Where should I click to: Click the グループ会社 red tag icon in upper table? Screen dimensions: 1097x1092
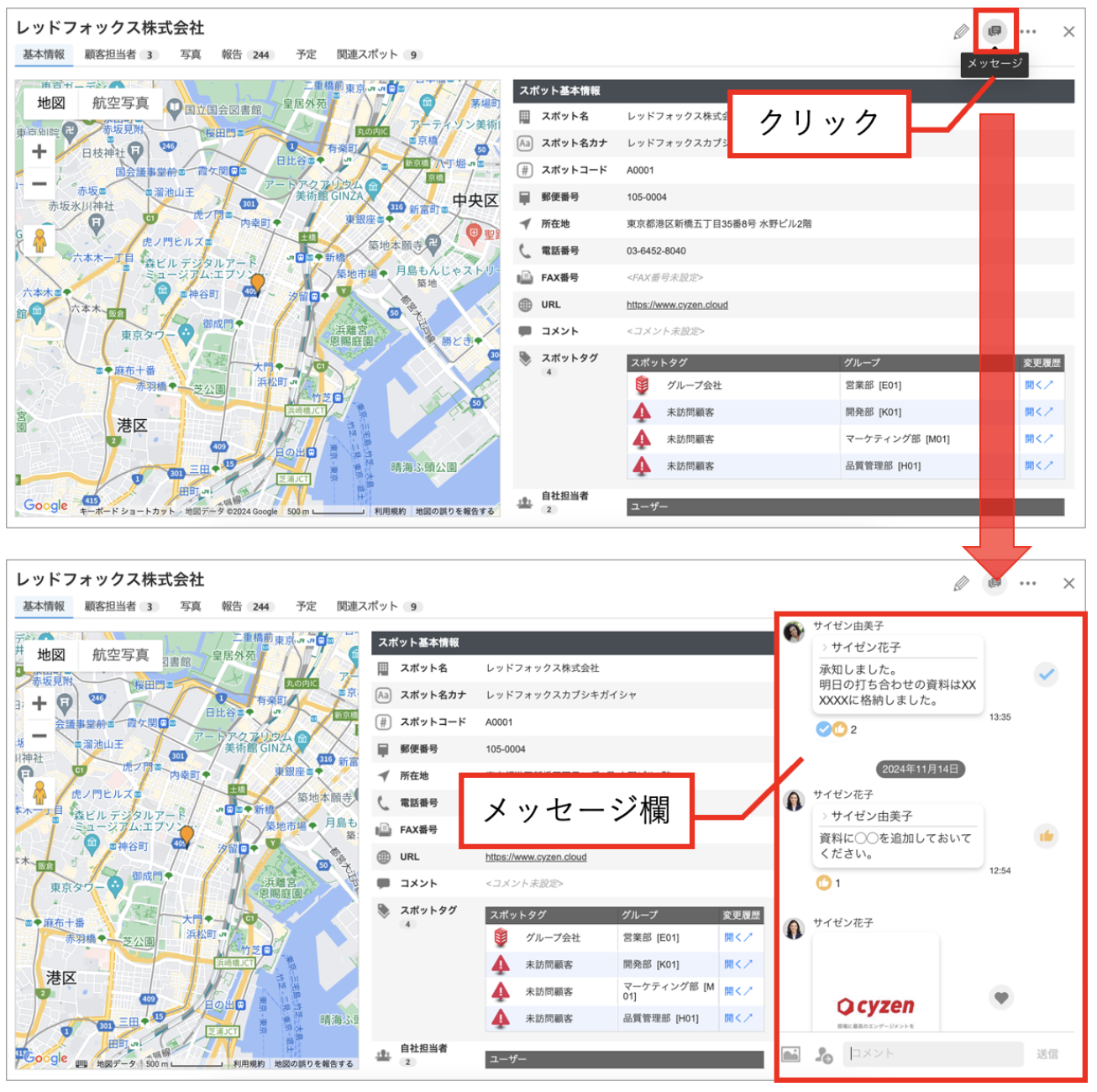[643, 385]
